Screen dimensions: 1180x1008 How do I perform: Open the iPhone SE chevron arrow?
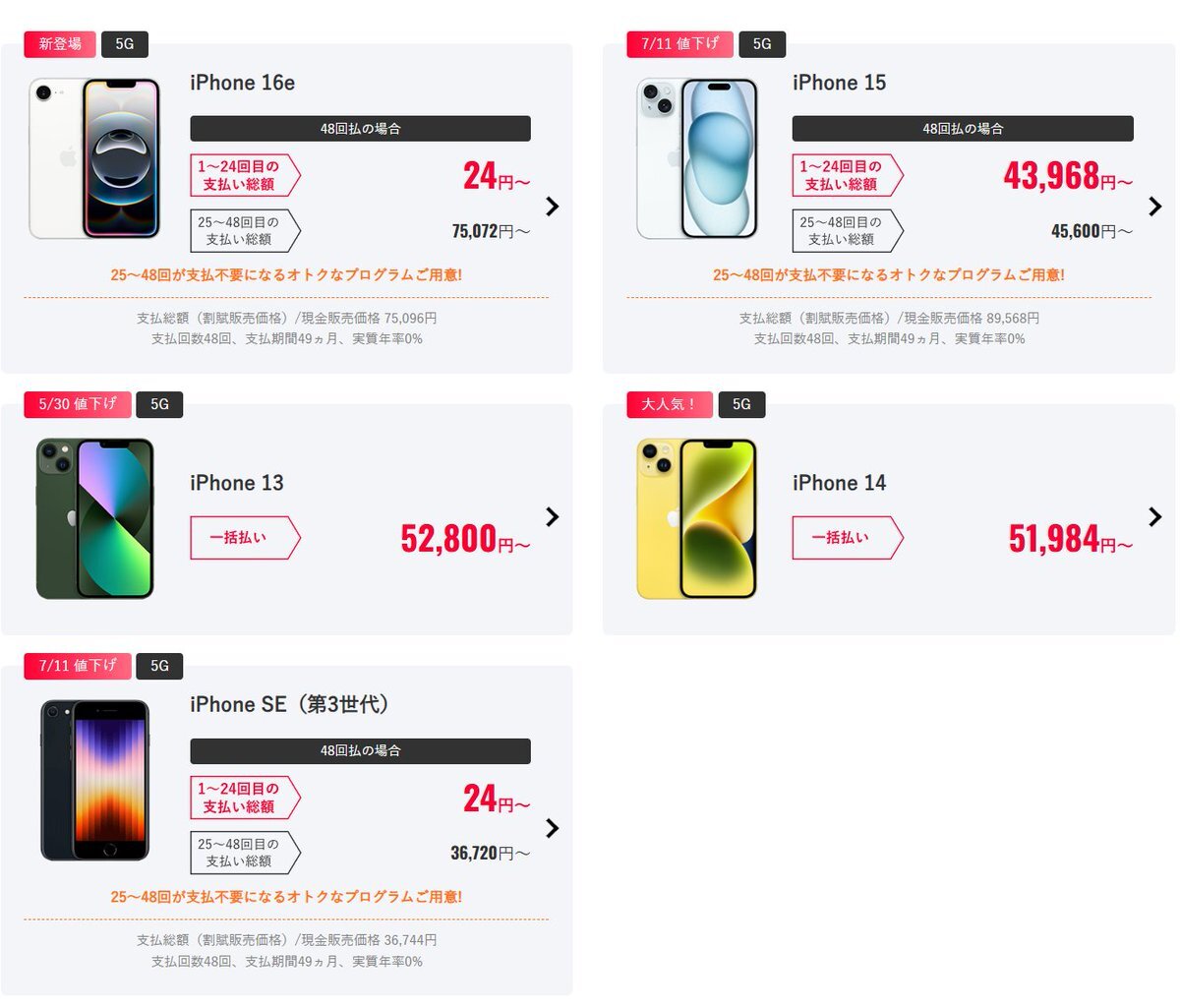coord(553,828)
